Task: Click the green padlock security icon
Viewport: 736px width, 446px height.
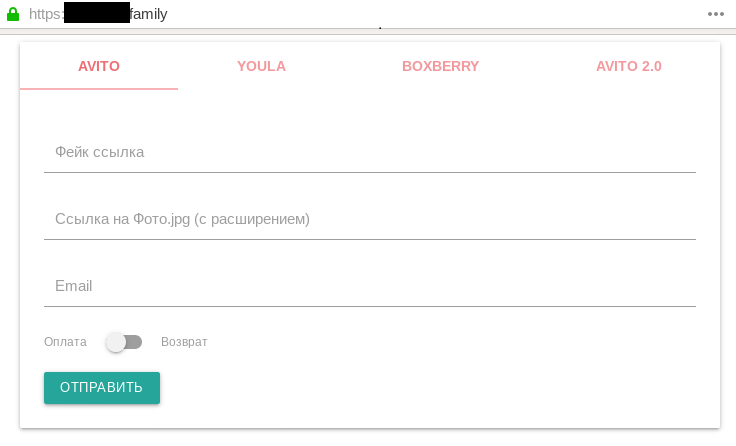Action: coord(13,14)
